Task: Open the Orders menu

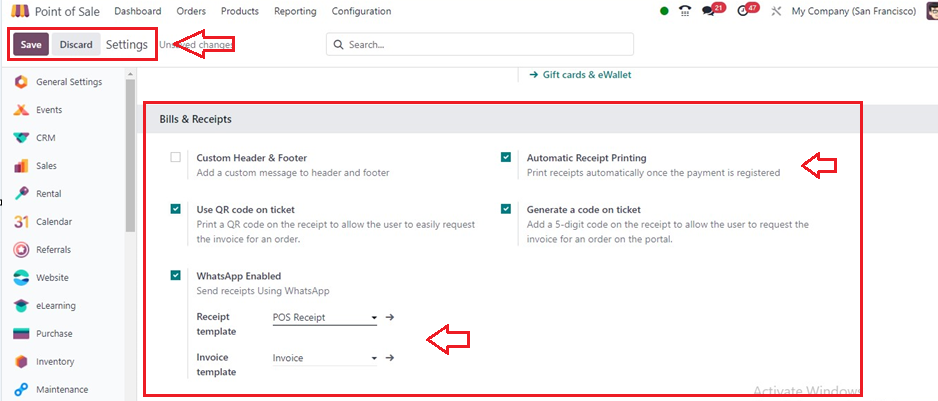Action: [x=191, y=11]
